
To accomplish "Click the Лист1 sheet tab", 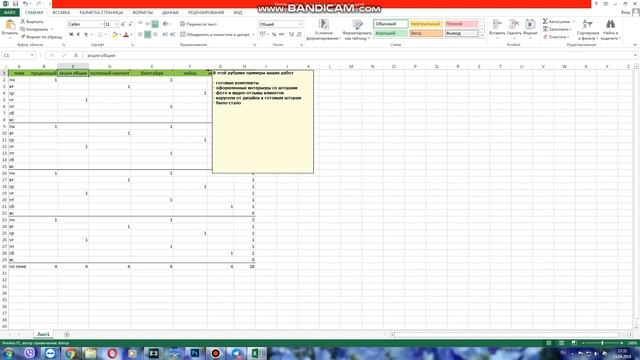I will point(43,334).
